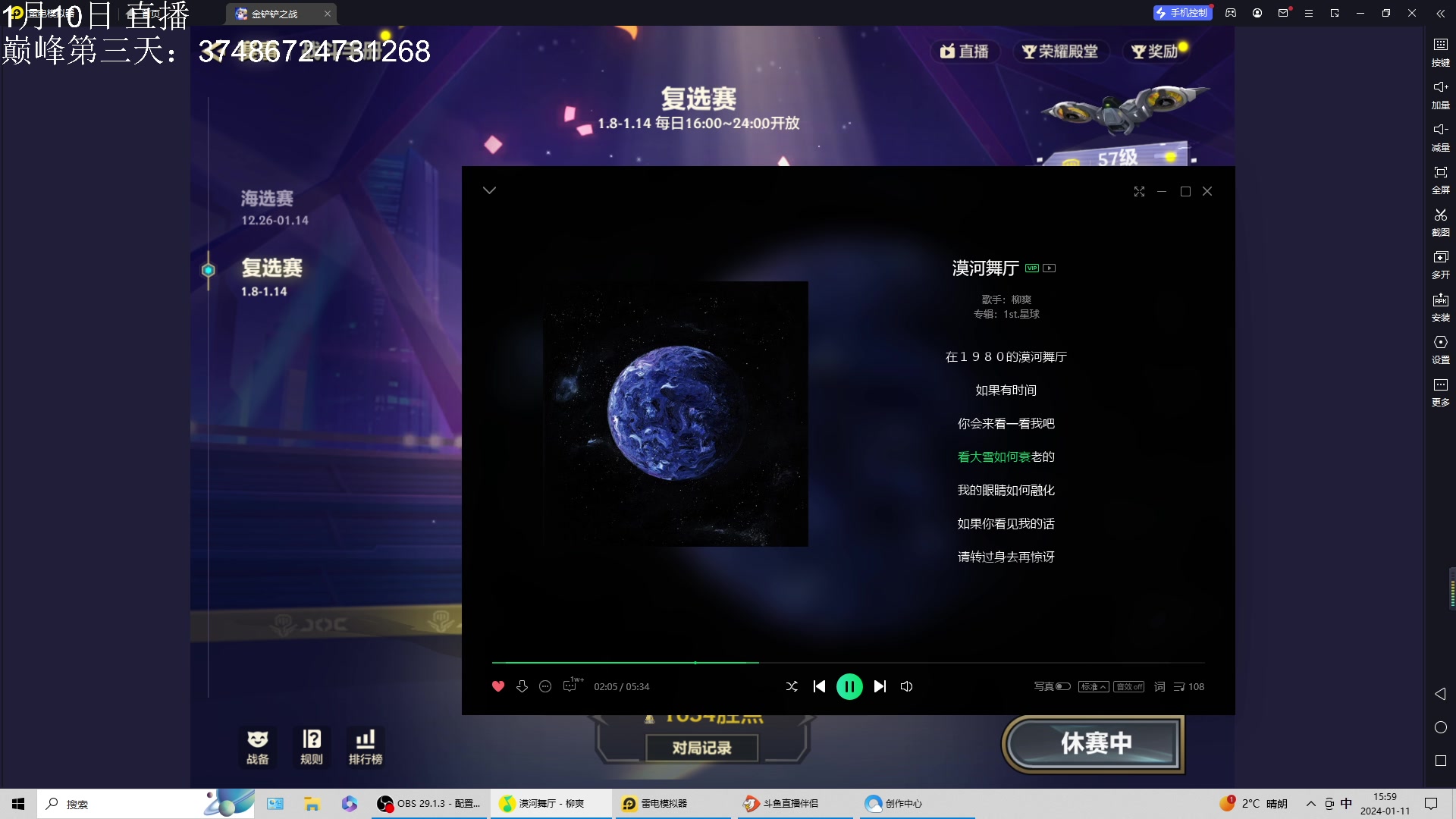Show hidden system tray icons
Screen dimensions: 1456x819
(1310, 804)
